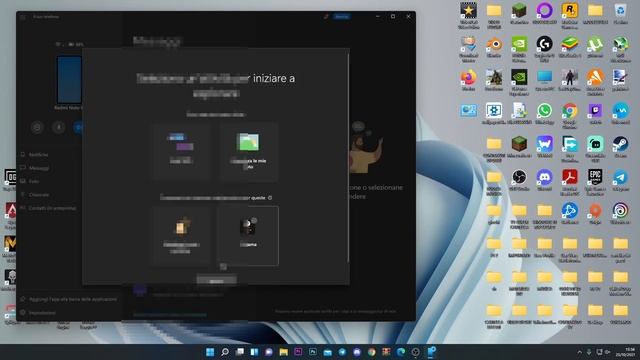This screenshot has height=360, width=640.
Task: Open the Blender desktop shortcut
Action: point(494,44)
